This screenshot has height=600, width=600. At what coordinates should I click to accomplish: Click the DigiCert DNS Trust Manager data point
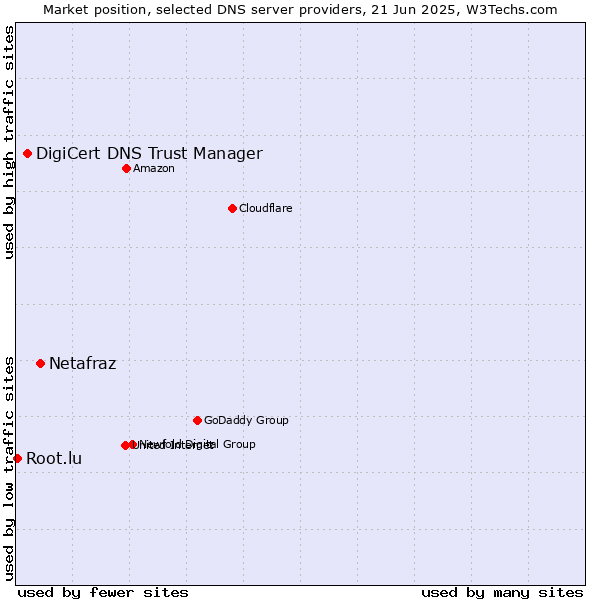pyautogui.click(x=28, y=153)
